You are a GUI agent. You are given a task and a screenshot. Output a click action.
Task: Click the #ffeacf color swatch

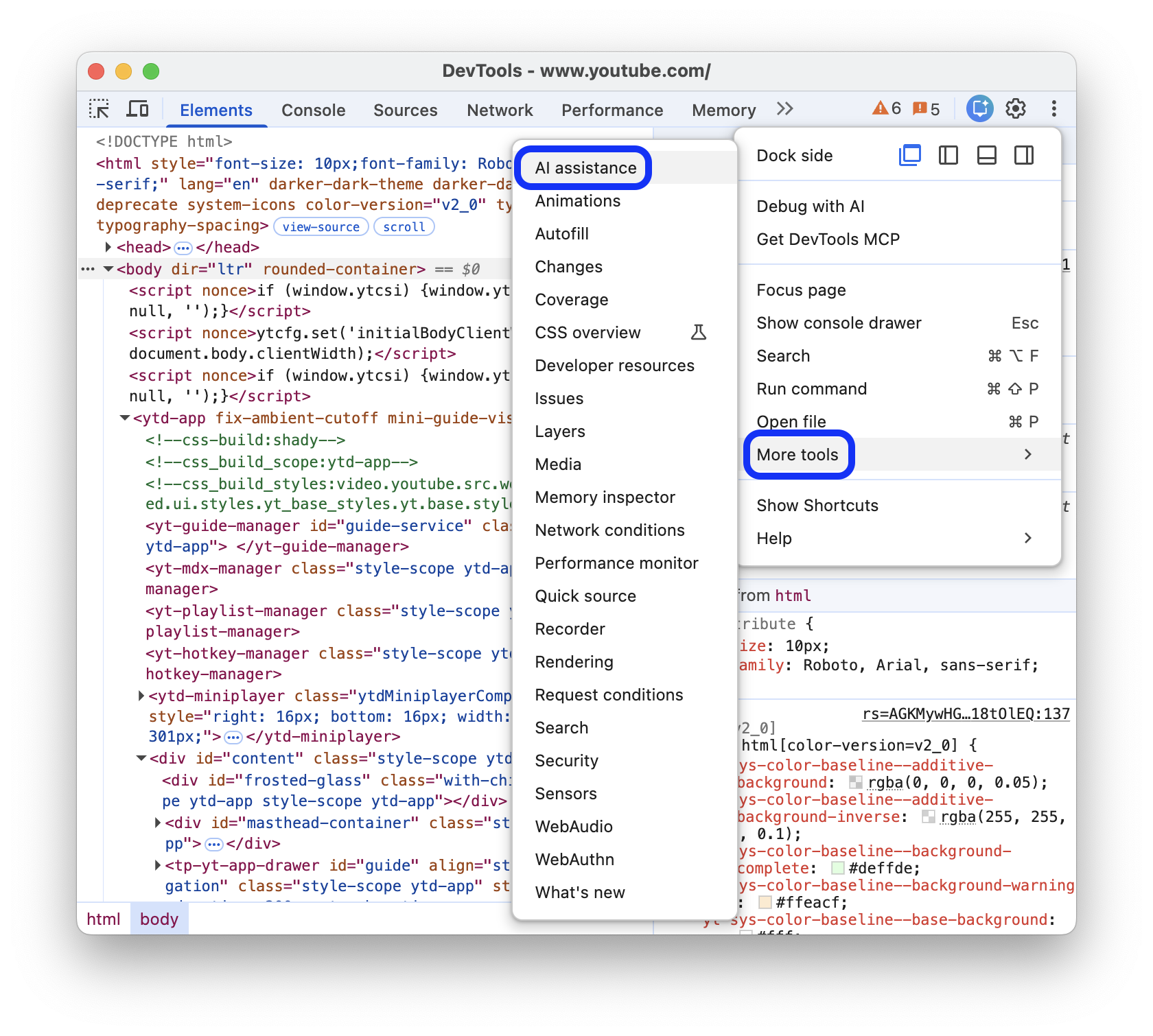[765, 902]
